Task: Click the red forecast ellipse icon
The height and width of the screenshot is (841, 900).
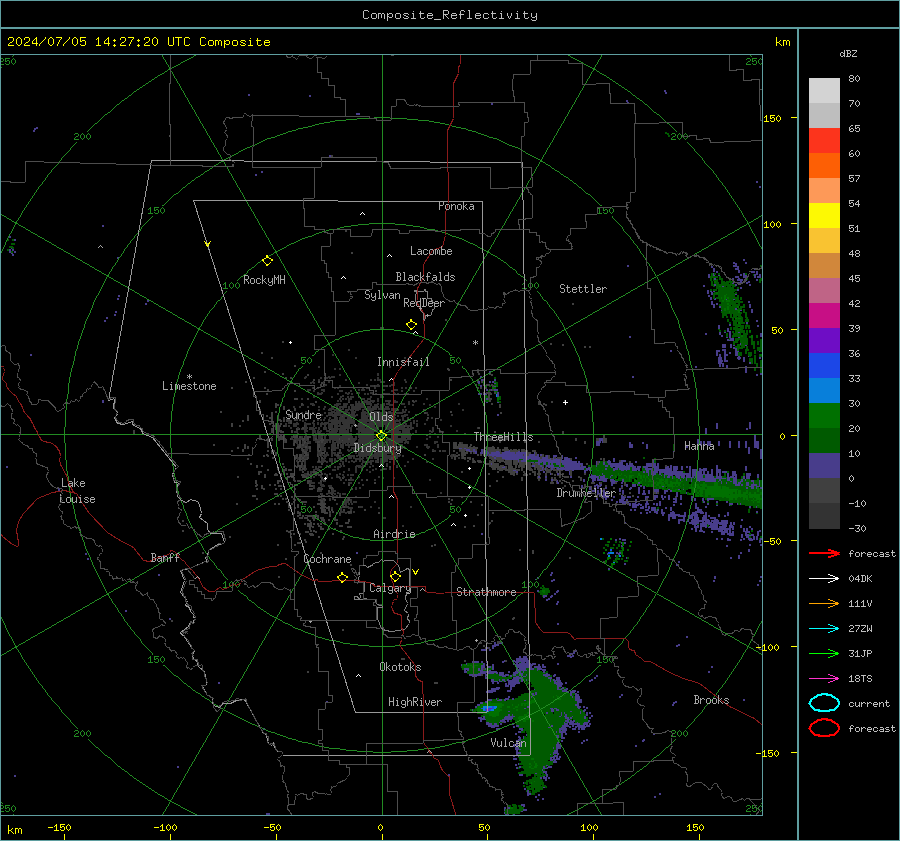Action: click(x=824, y=728)
